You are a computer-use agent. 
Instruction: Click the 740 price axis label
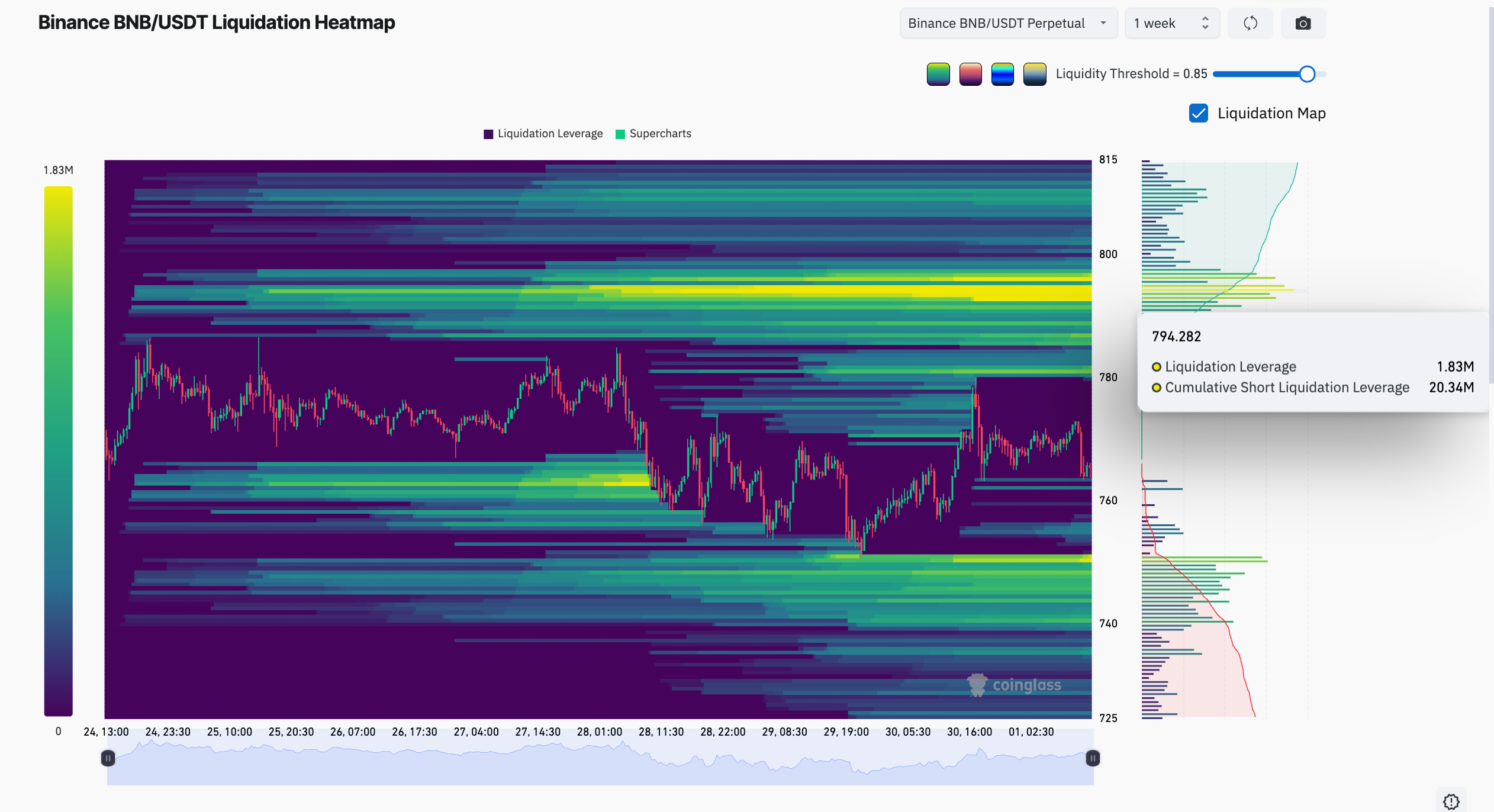click(x=1108, y=624)
